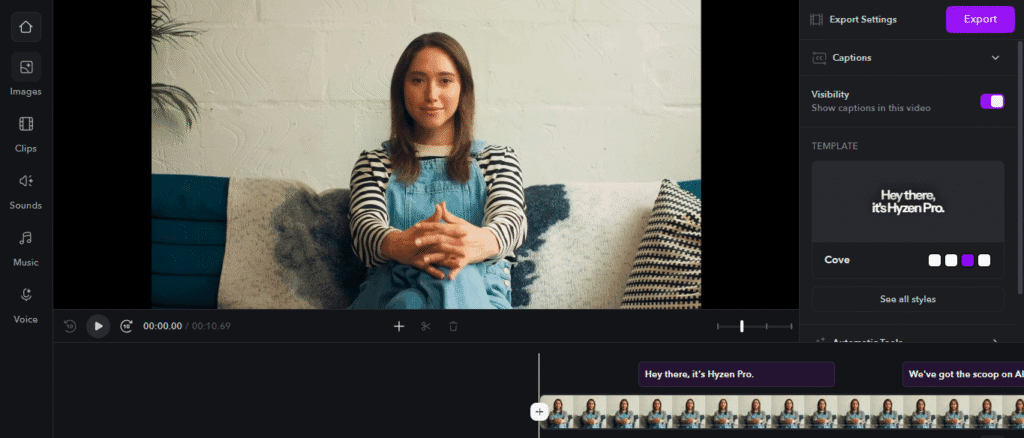Screen dimensions: 1024x438
Task: Click the Captions CC icon
Action: click(819, 58)
